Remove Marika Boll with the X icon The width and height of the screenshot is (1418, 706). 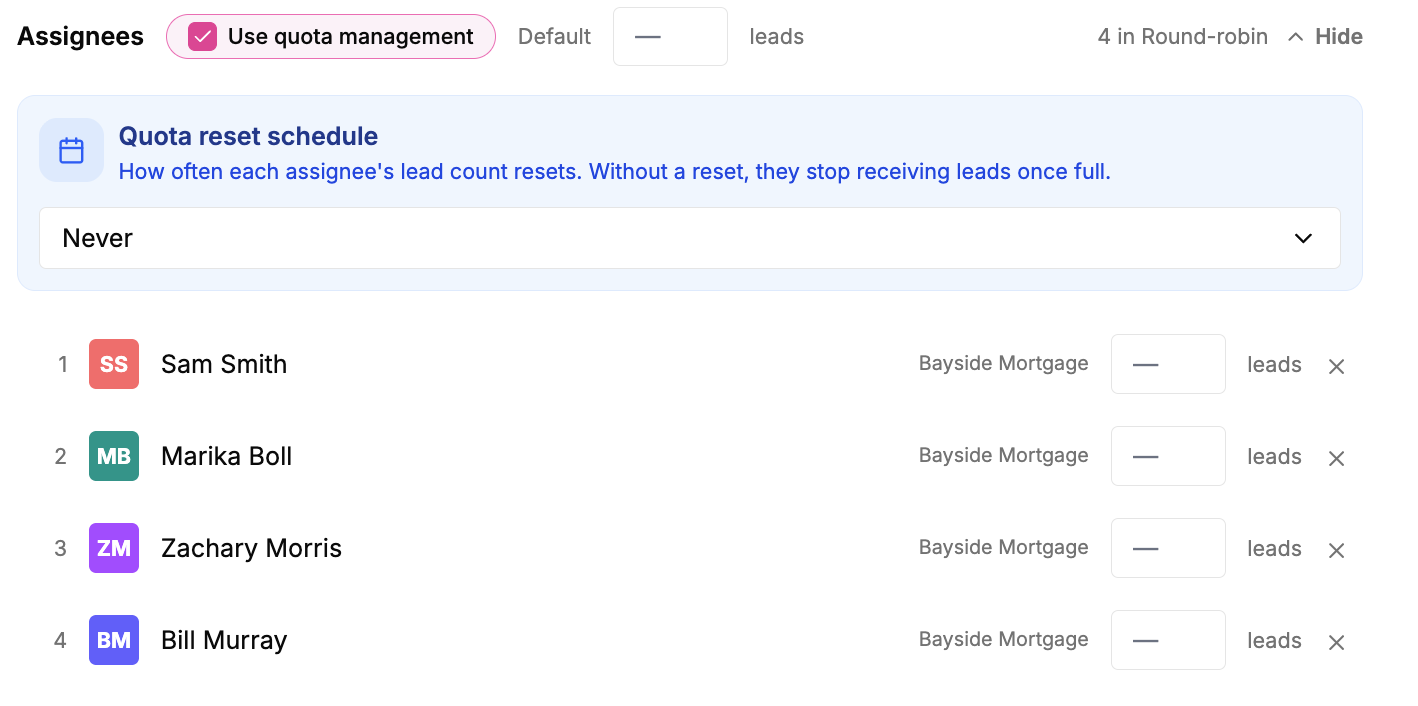(1336, 458)
